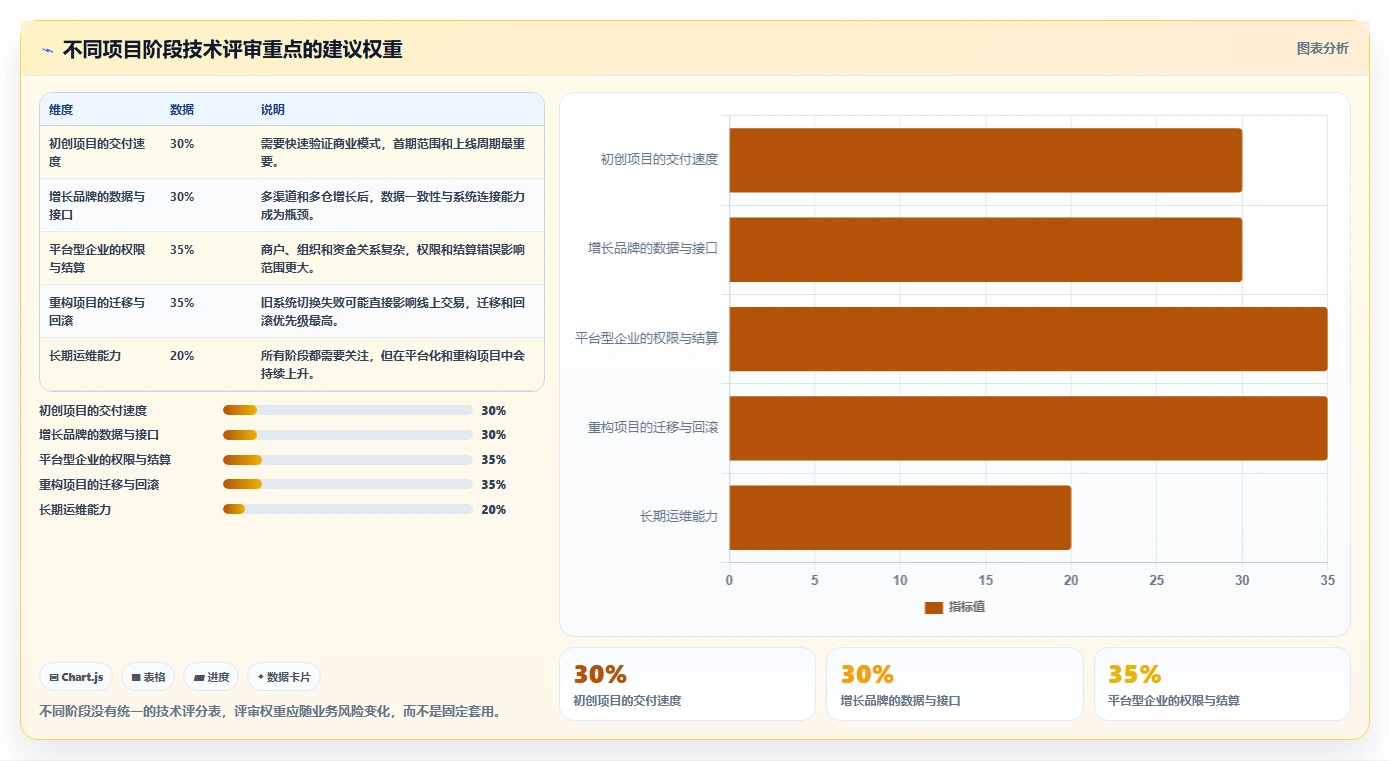Click chart bar for 长期运维能力

pos(900,517)
